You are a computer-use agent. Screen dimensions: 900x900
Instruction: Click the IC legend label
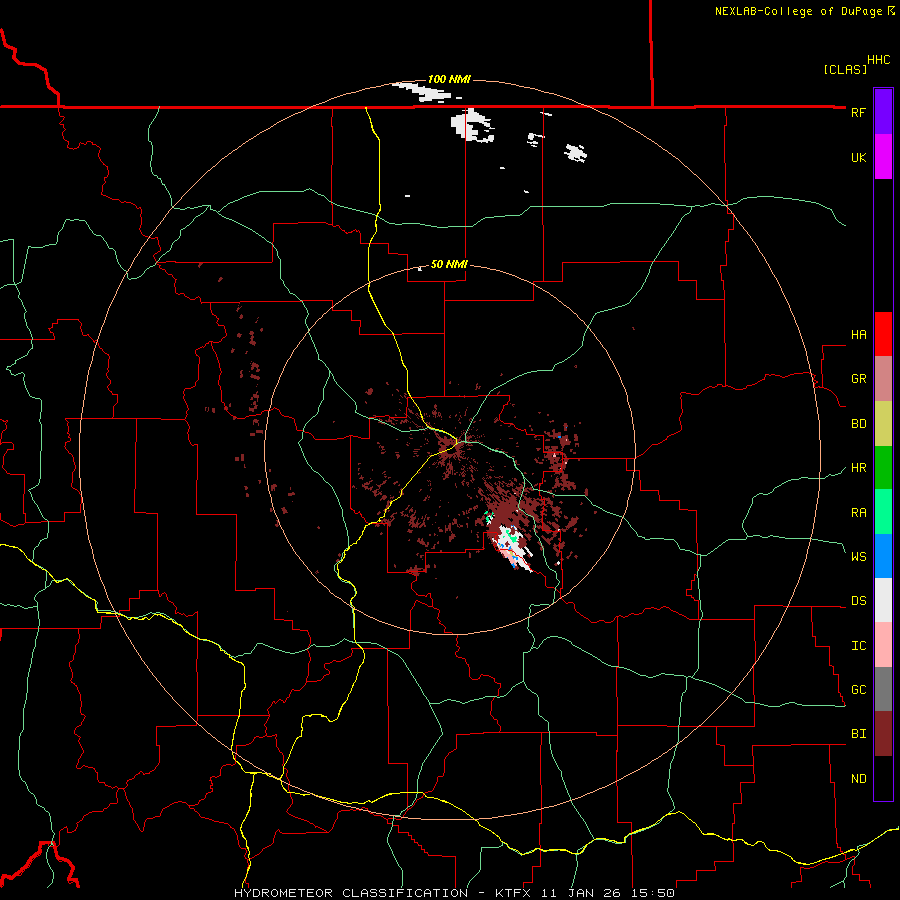[858, 646]
